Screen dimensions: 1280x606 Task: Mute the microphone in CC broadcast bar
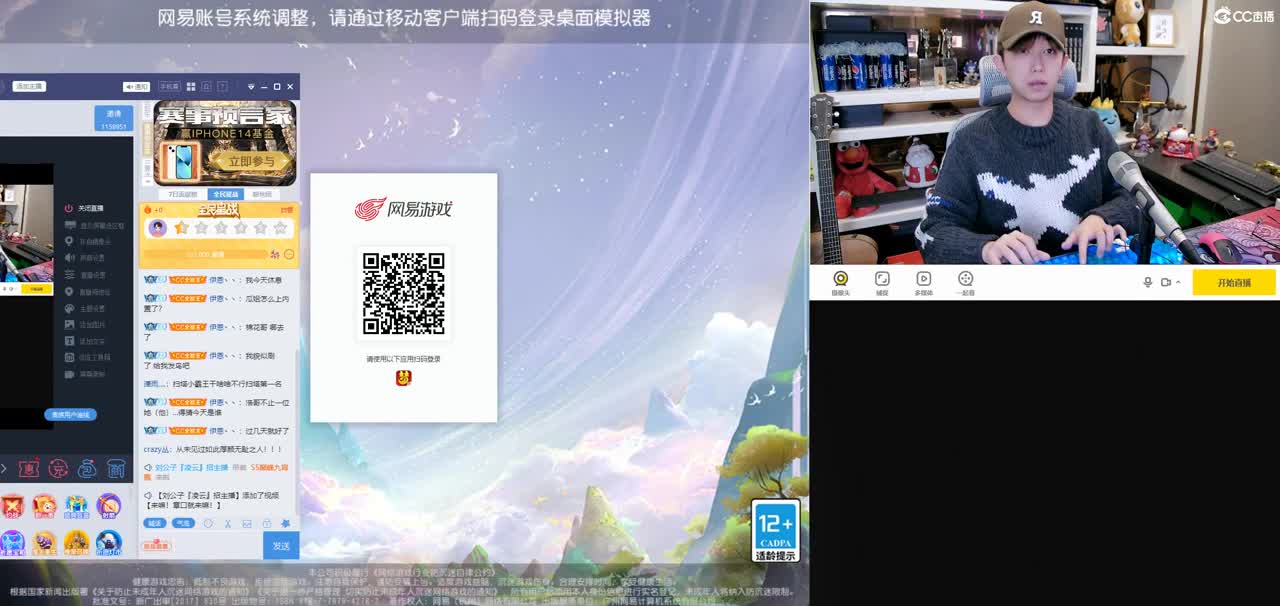(x=1148, y=282)
